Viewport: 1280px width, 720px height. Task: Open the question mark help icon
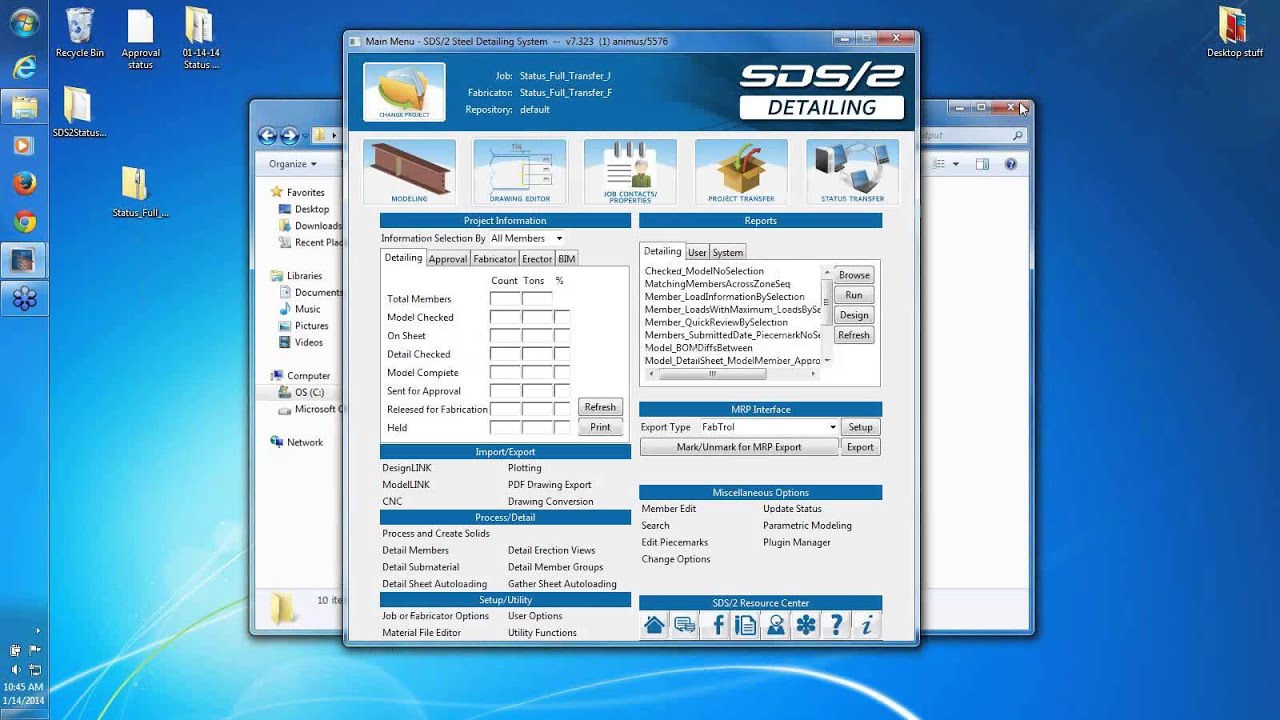(x=836, y=625)
